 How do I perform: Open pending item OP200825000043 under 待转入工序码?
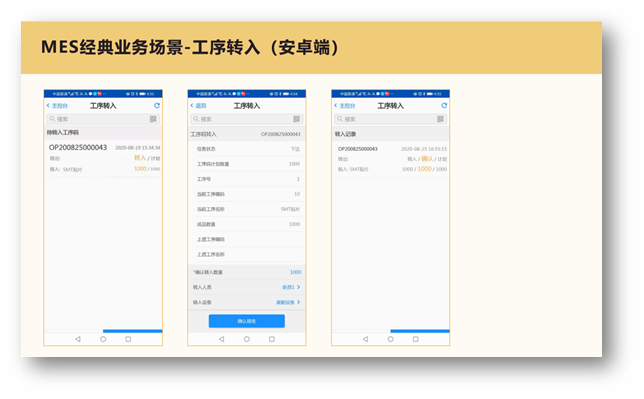[103, 159]
